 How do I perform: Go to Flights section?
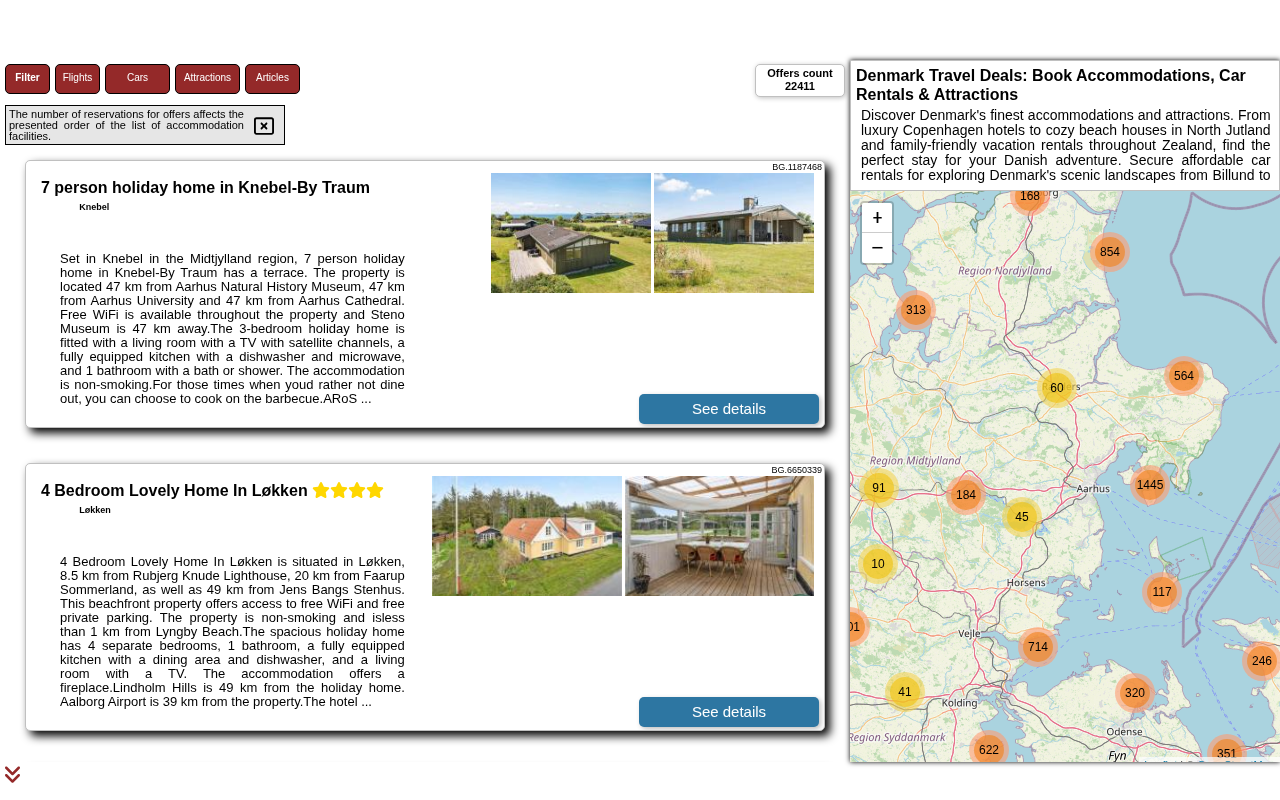coord(77,79)
